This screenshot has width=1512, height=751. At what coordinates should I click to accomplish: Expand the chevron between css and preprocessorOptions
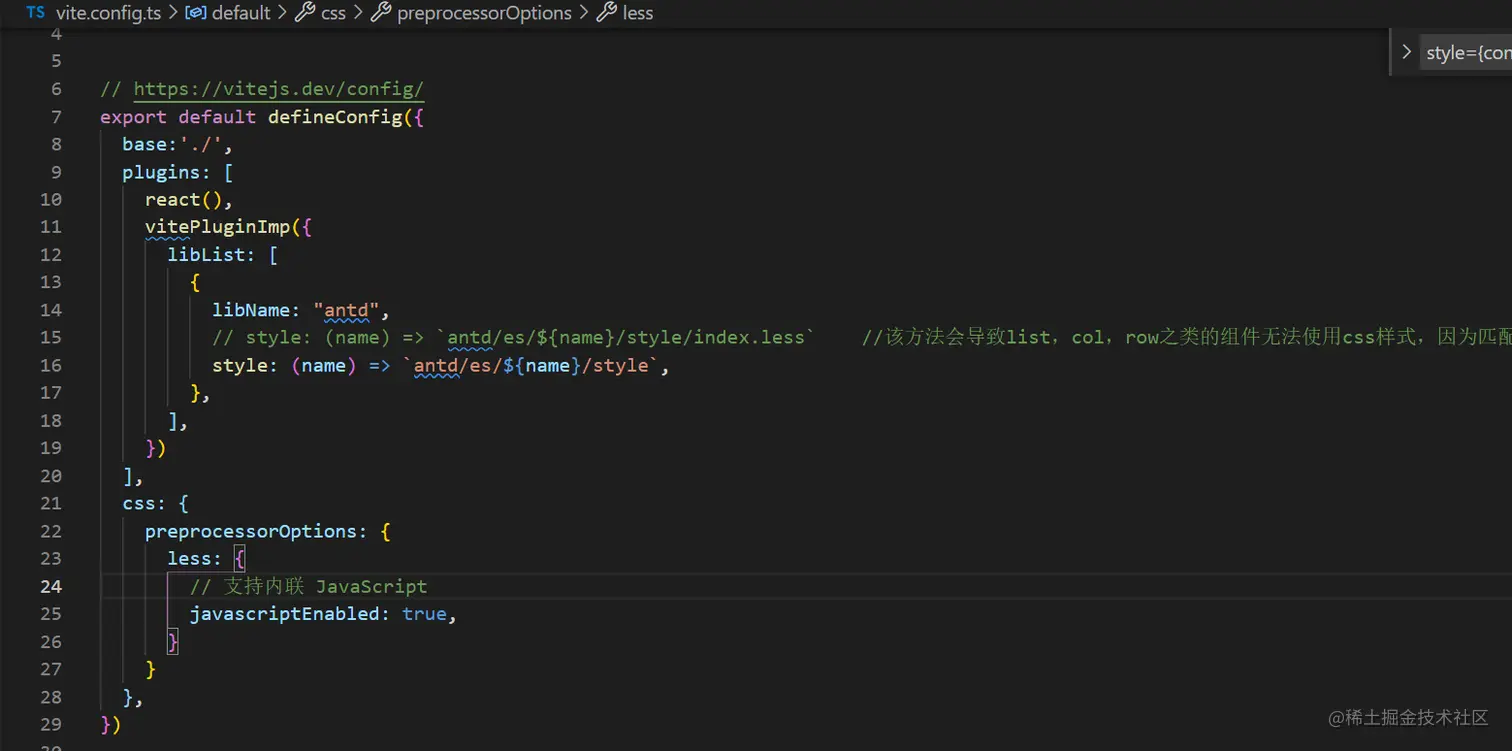click(x=358, y=13)
